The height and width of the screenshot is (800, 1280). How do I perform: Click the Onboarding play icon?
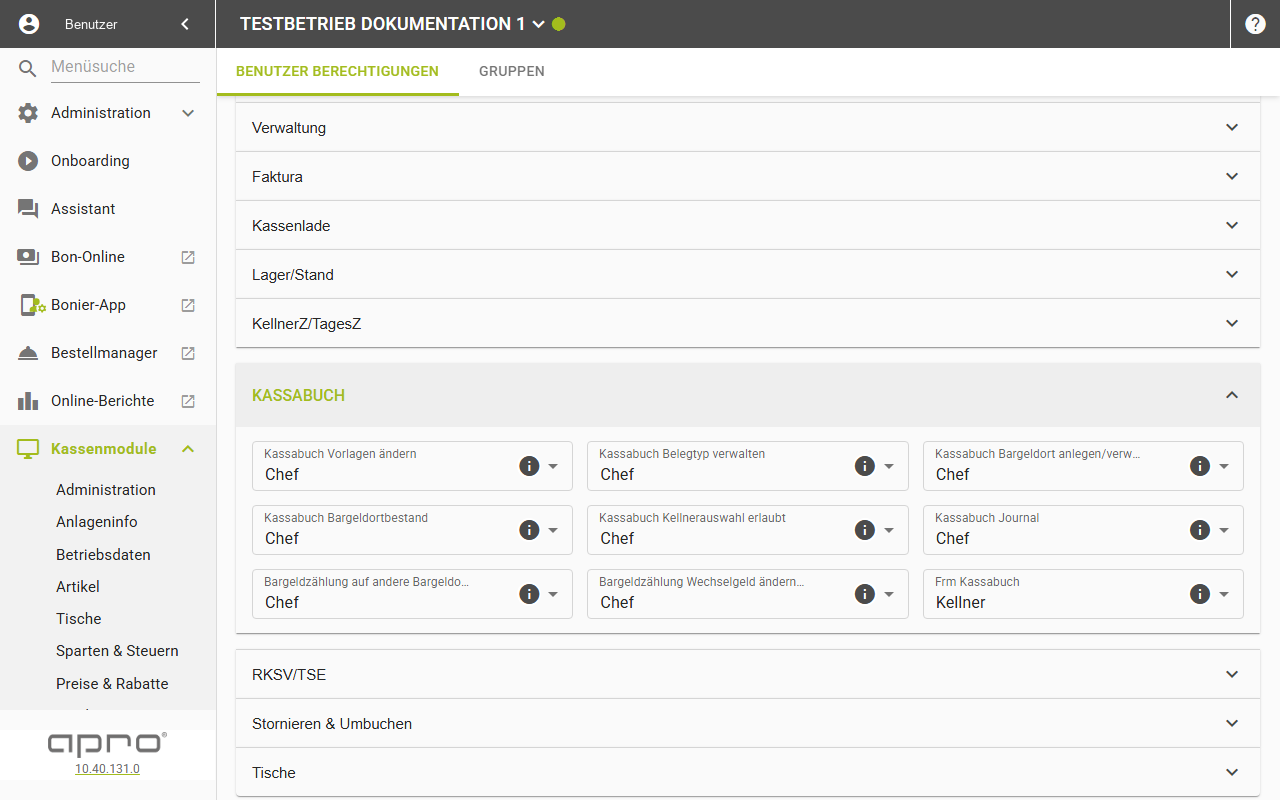click(x=28, y=161)
